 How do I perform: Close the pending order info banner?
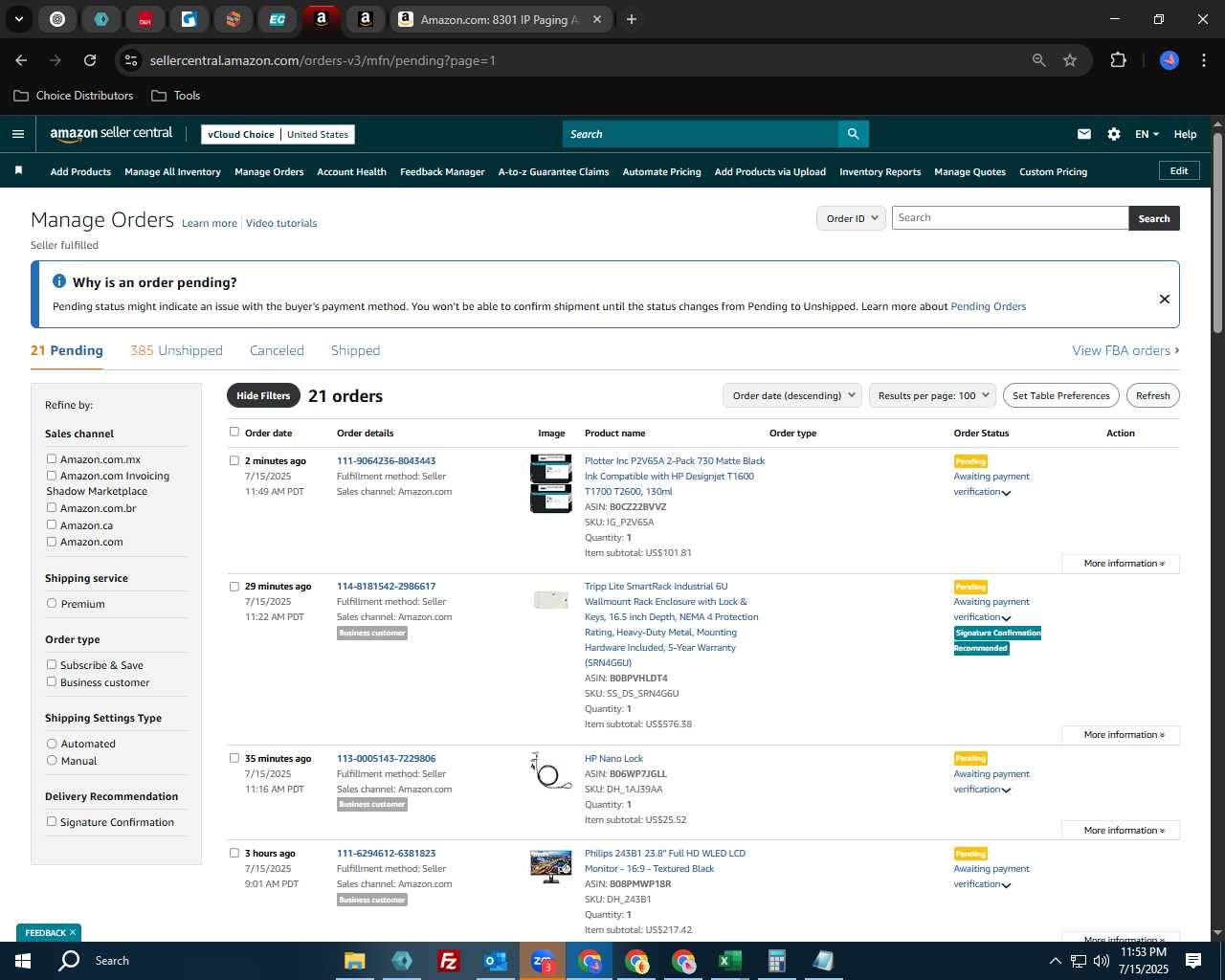coord(1165,299)
